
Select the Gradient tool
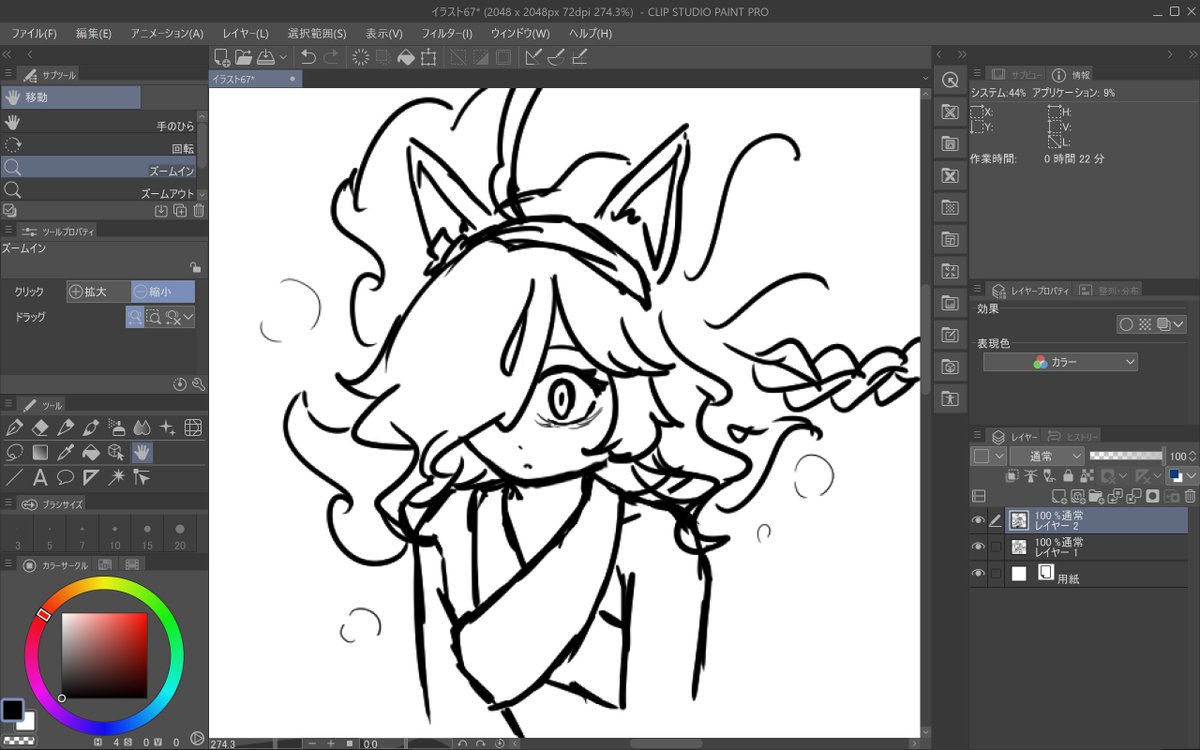click(x=40, y=452)
